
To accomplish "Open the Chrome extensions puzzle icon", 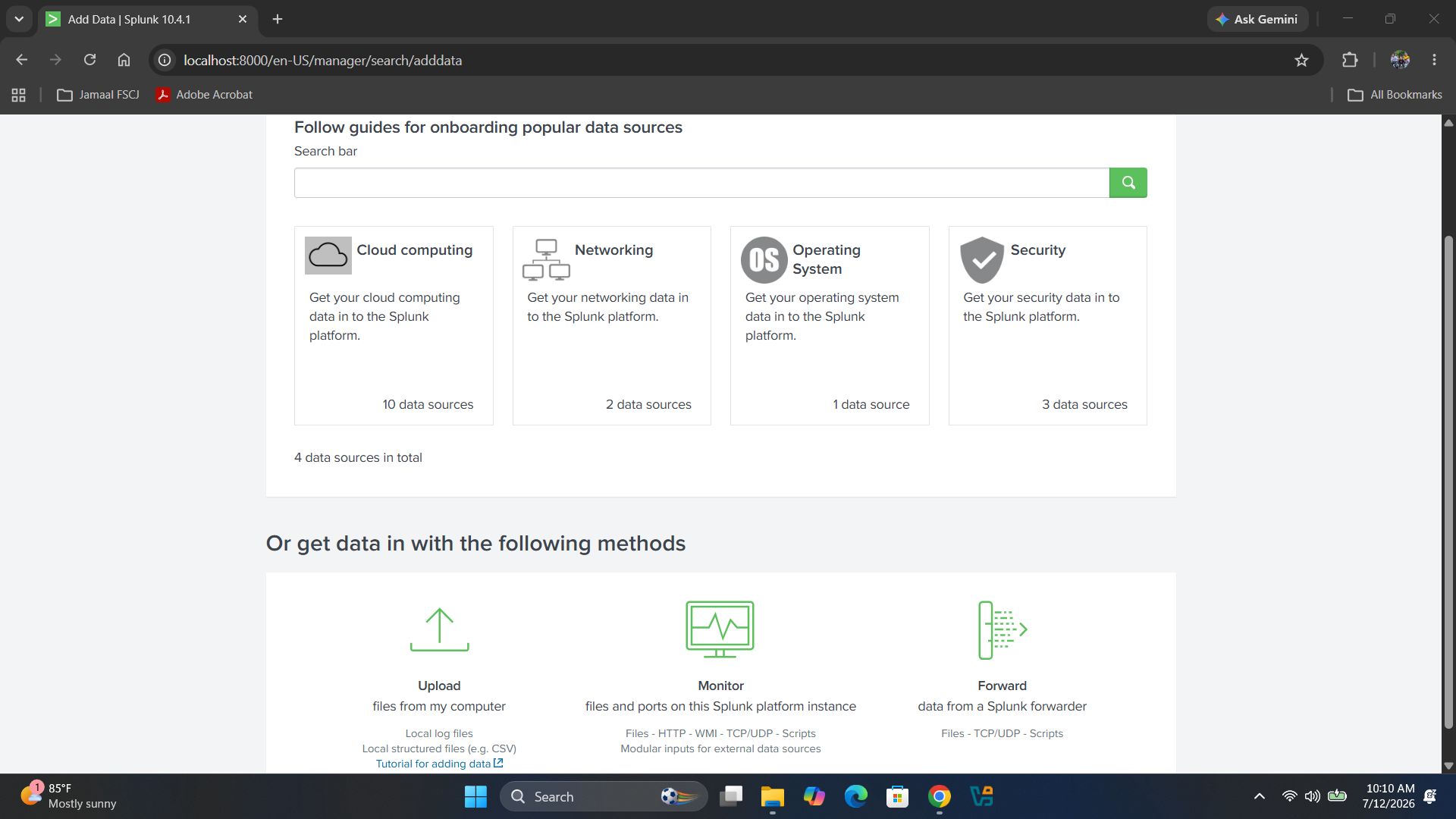I will click(x=1350, y=60).
